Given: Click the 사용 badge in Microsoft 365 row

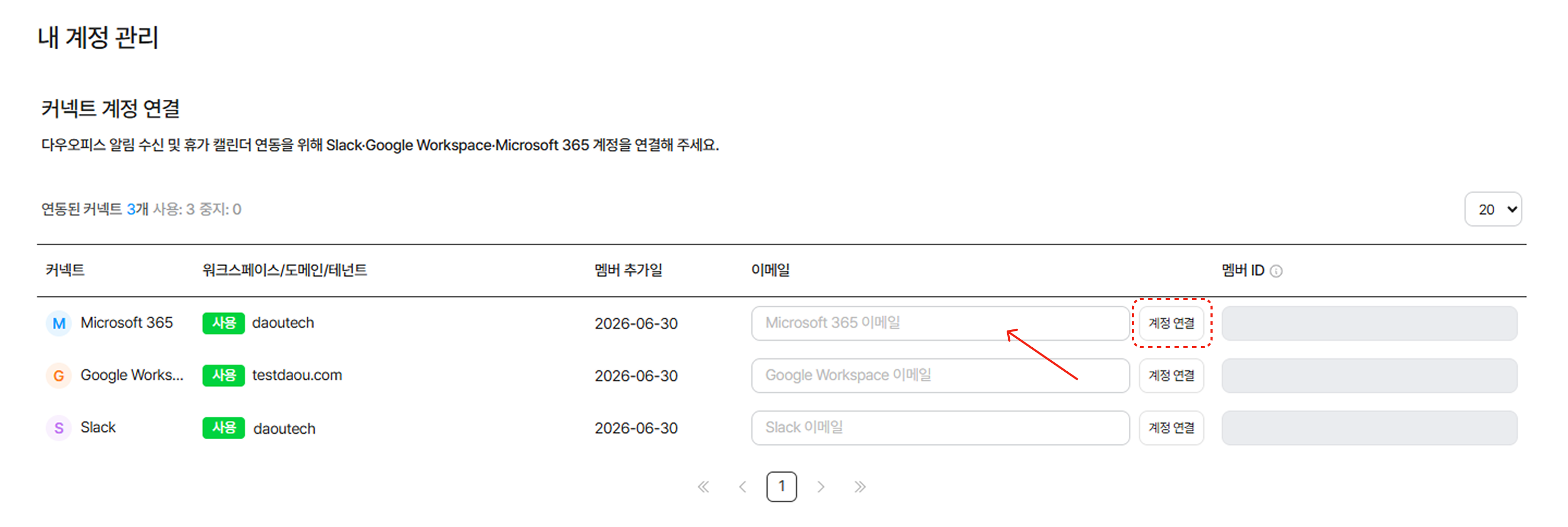Looking at the screenshot, I should pyautogui.click(x=223, y=323).
